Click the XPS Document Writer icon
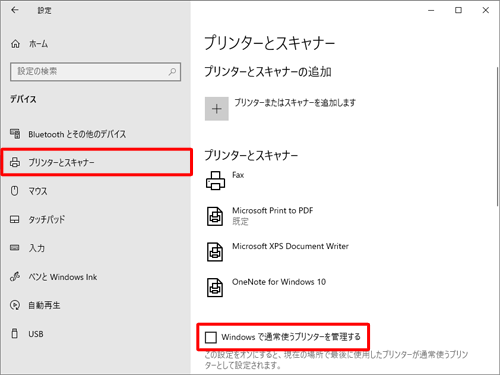 (215, 252)
